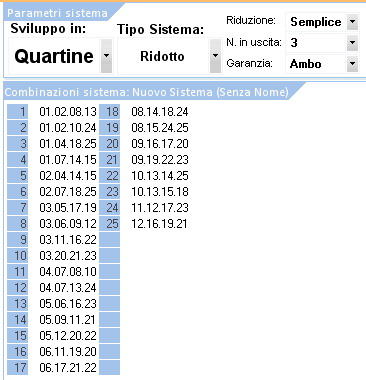Viewport: 366px width, 380px height.
Task: Click the Parametri sistema panel title
Action: pos(57,13)
